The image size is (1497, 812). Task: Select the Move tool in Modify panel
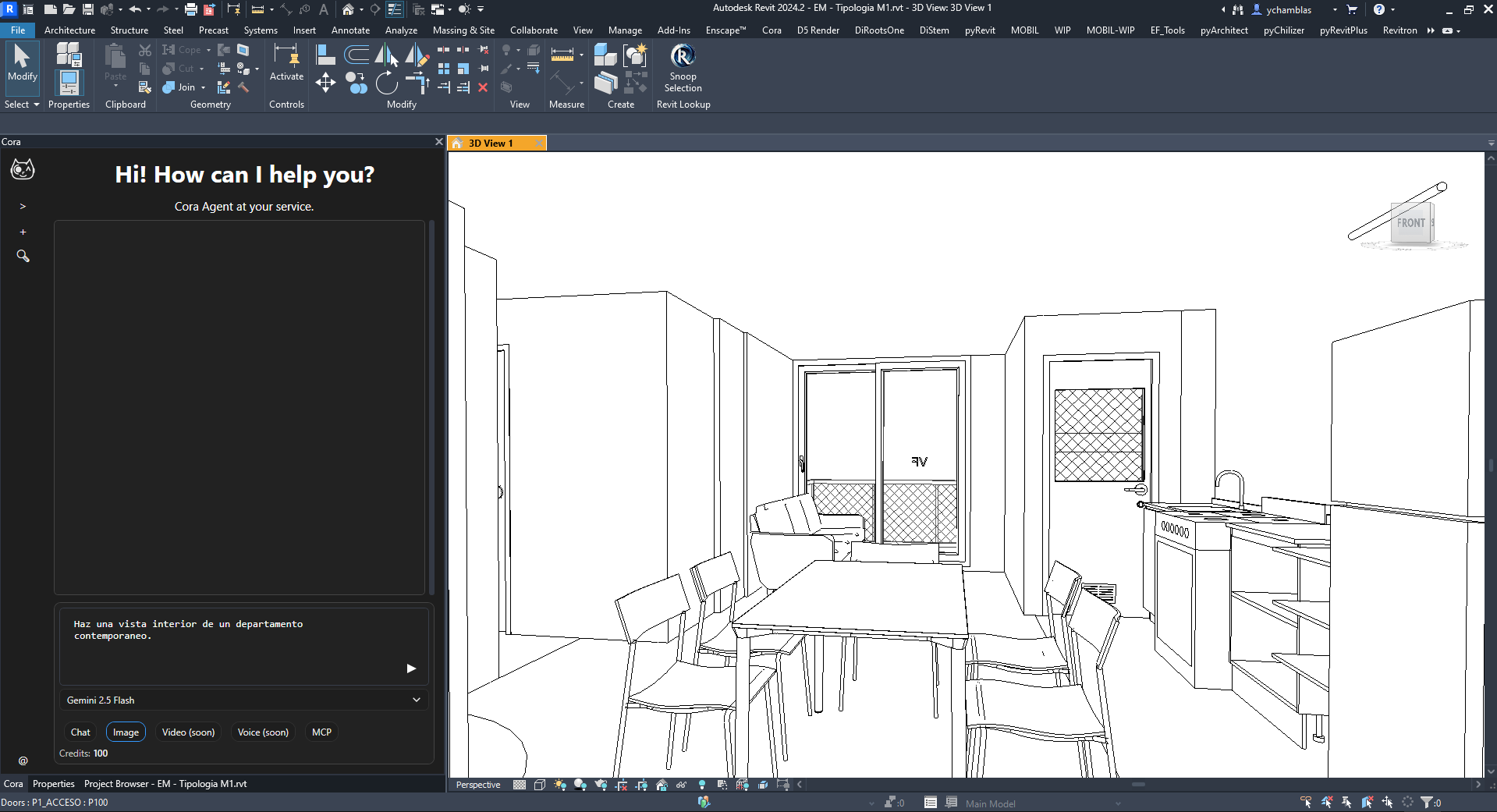click(x=325, y=83)
